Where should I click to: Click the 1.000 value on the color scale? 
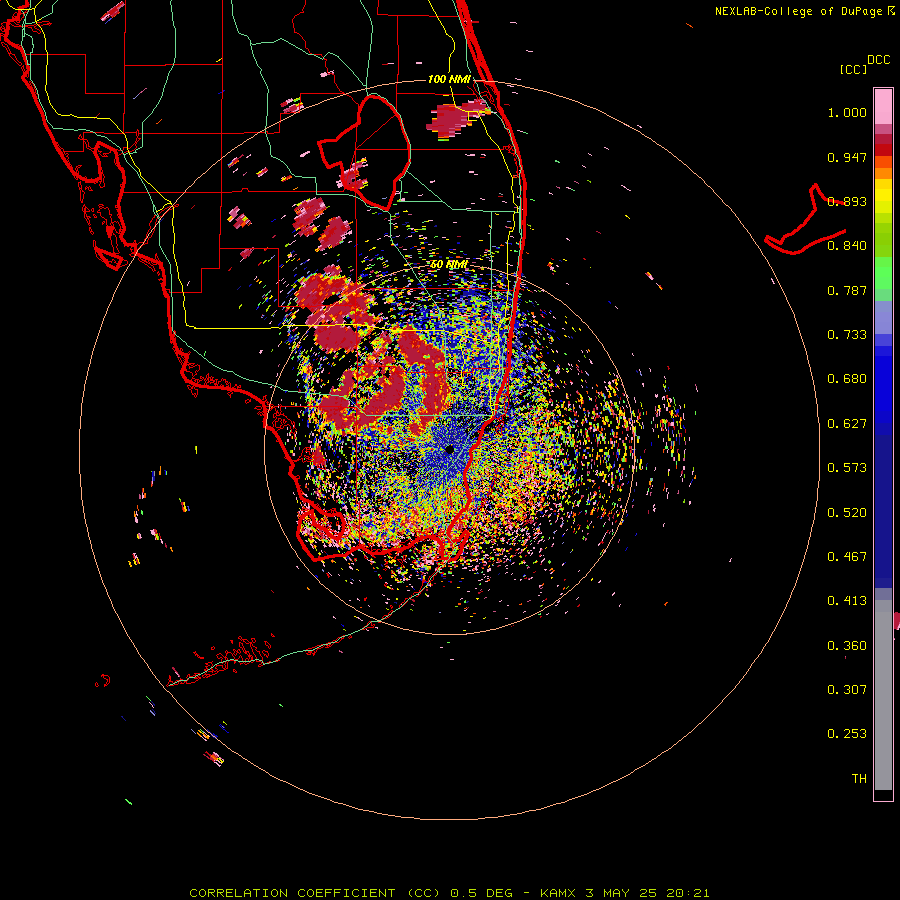(847, 112)
